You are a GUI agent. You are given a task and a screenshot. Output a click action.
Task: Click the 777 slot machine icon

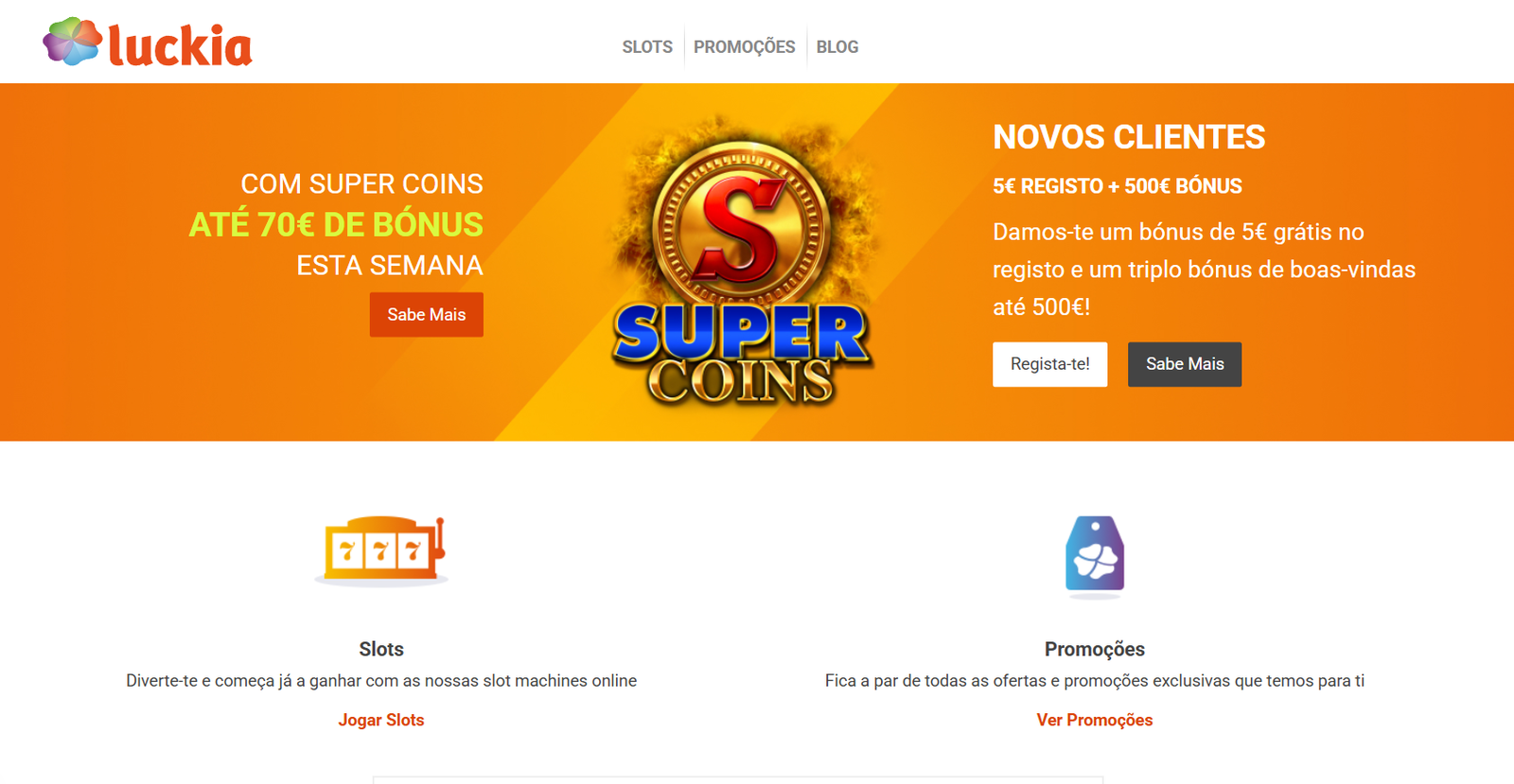(382, 549)
